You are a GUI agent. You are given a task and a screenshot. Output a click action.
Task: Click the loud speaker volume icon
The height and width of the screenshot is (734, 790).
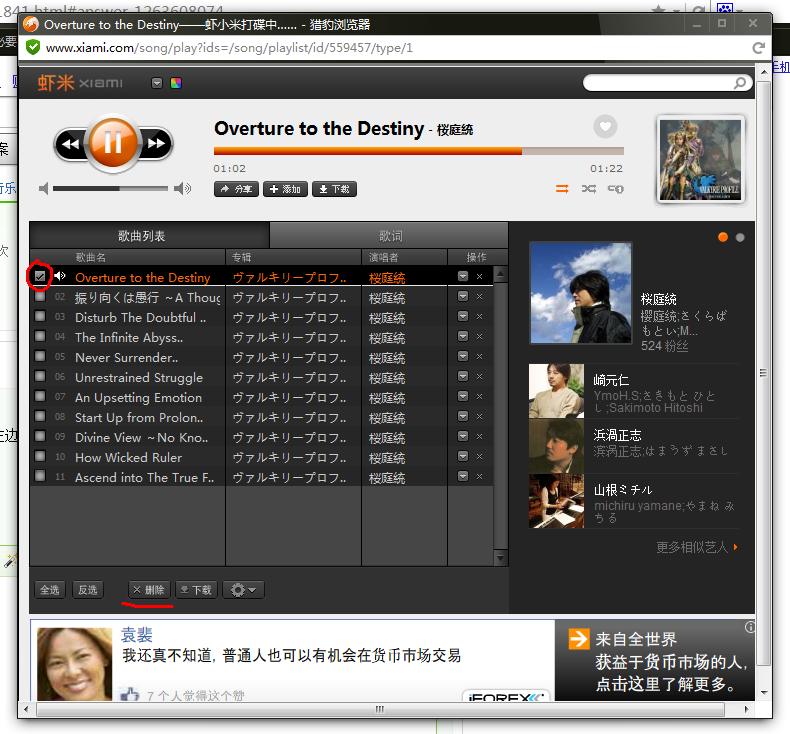click(182, 188)
